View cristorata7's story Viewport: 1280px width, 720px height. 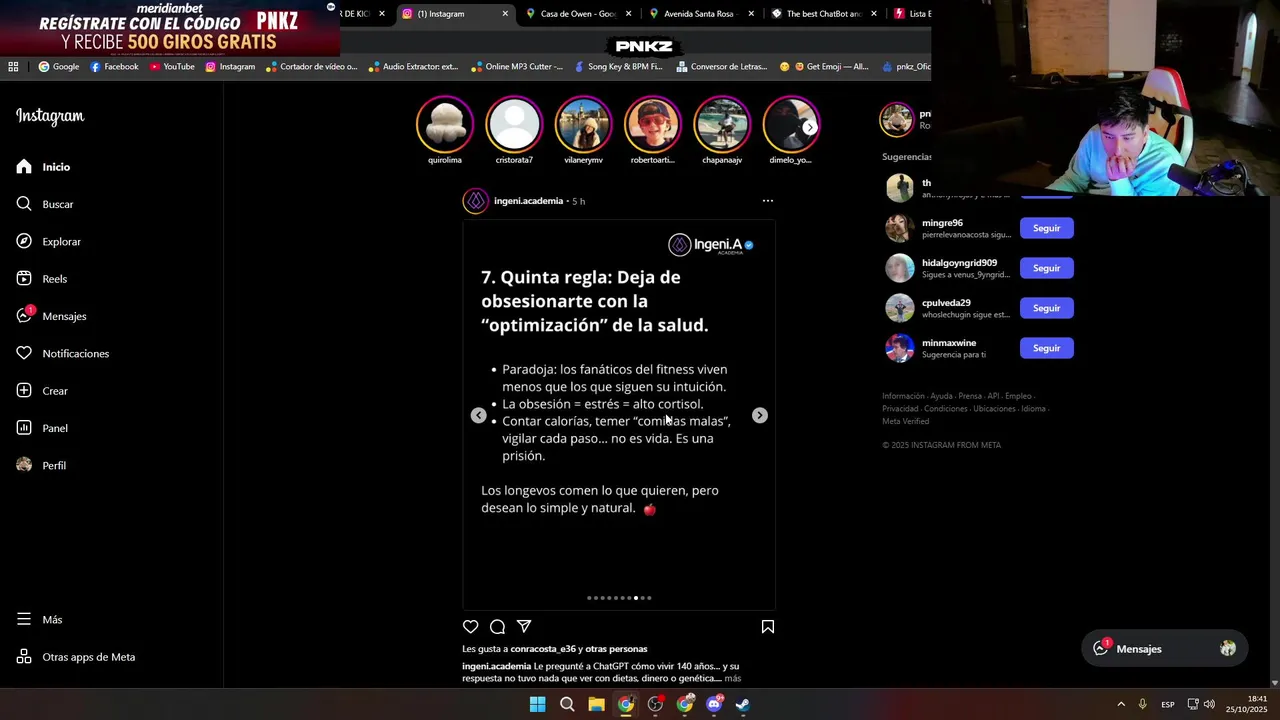point(514,130)
